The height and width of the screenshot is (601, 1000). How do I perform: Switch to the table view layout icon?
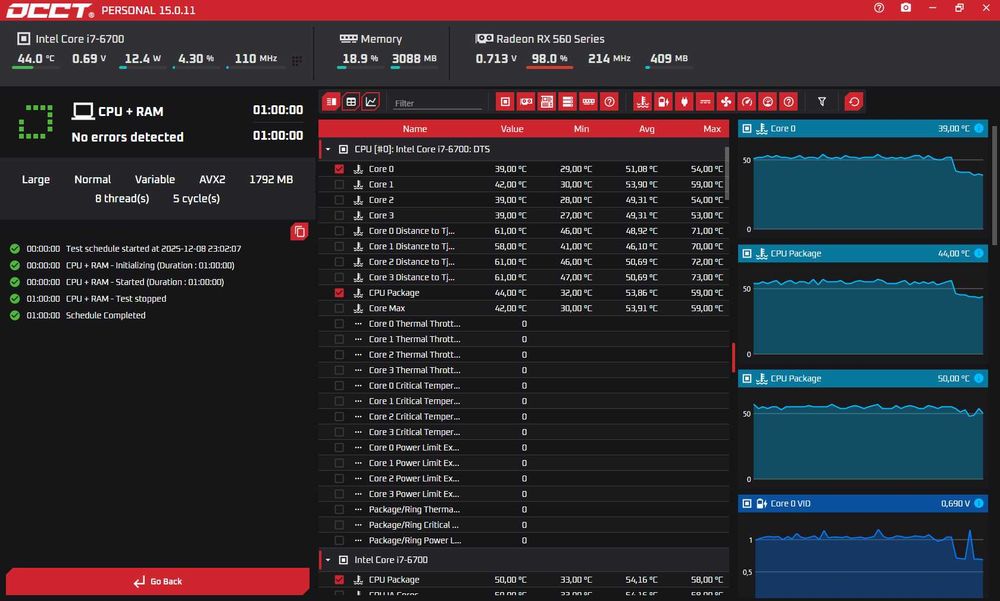pyautogui.click(x=351, y=101)
